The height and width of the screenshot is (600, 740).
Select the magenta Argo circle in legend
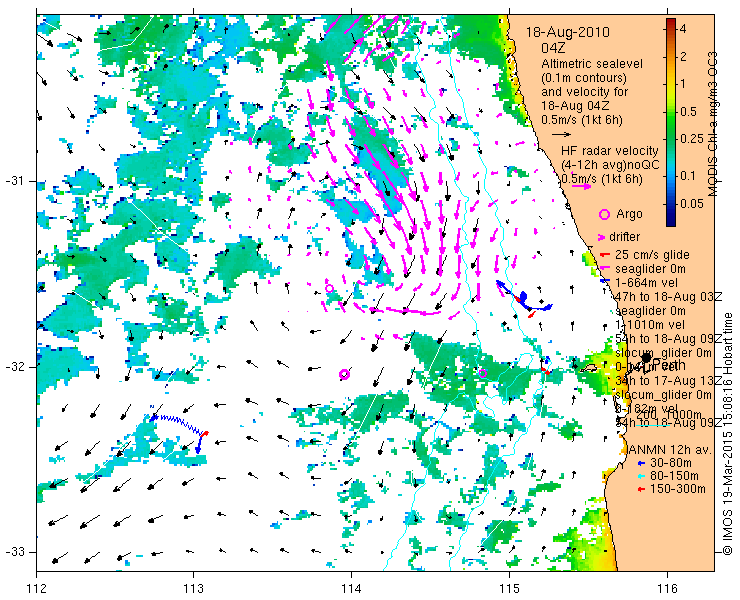tap(604, 215)
